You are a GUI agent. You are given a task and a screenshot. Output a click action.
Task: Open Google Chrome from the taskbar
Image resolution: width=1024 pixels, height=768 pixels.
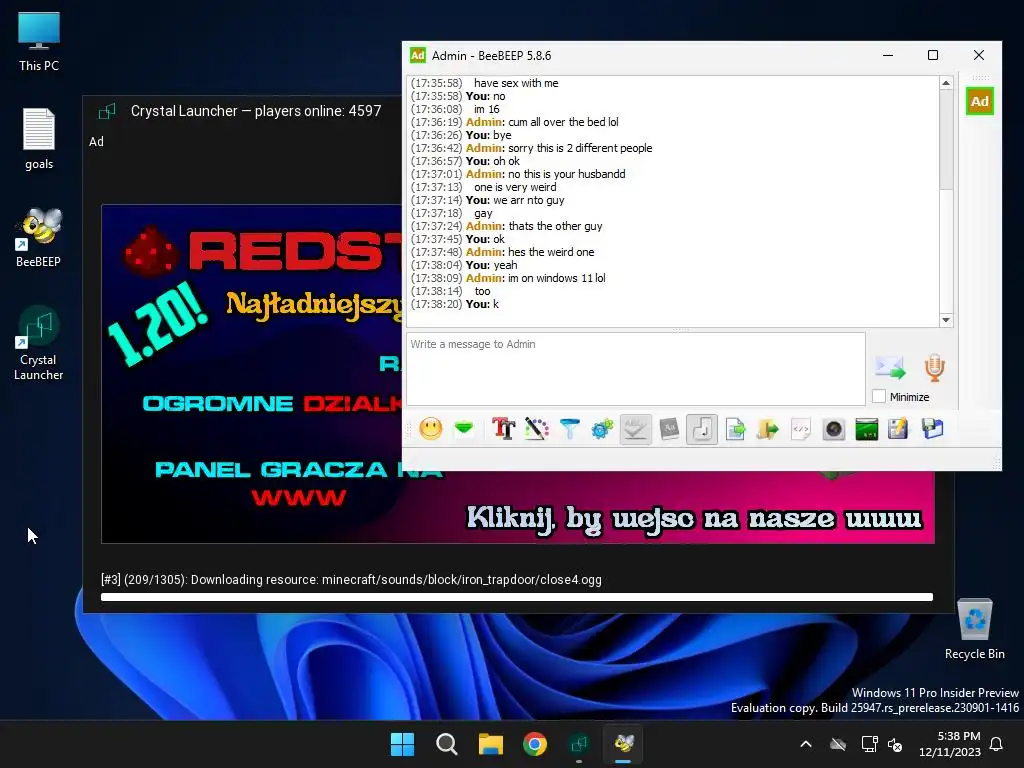coord(535,744)
